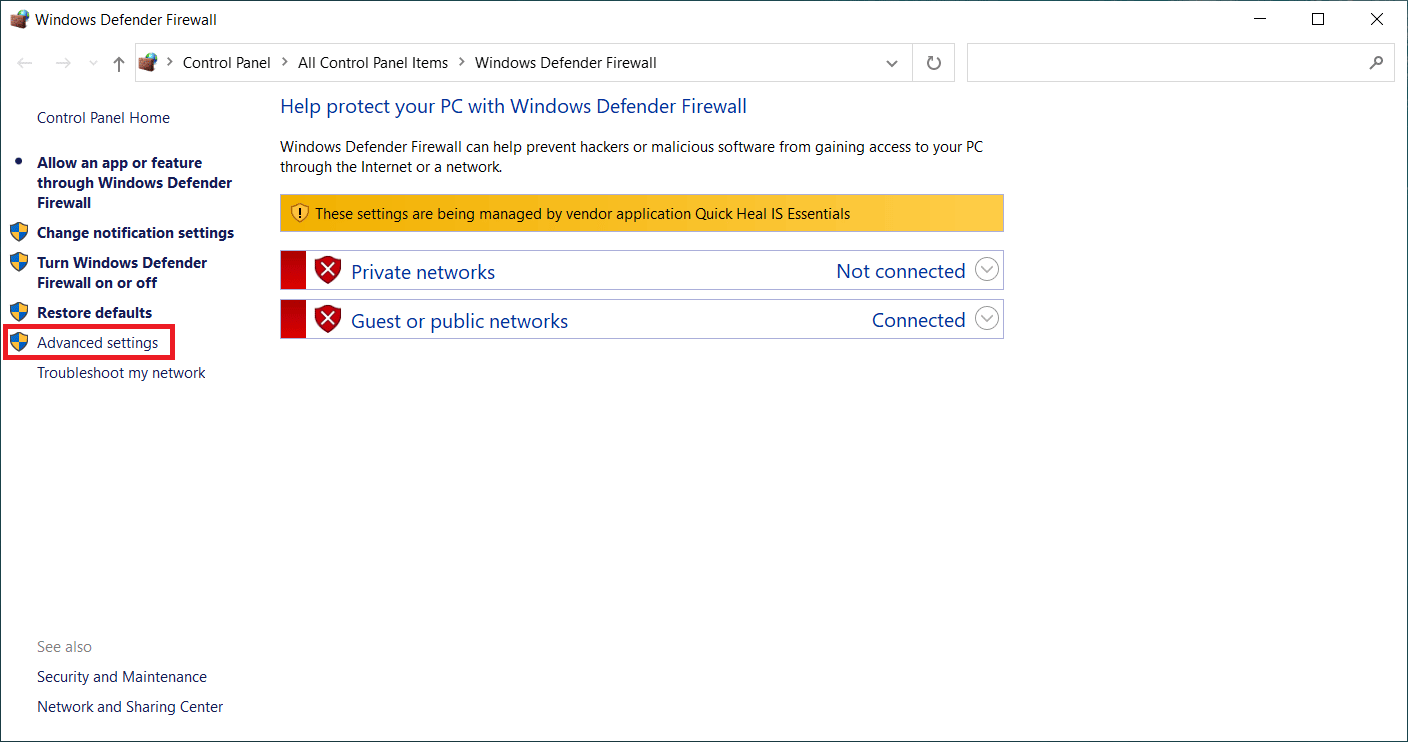Expand the address bar history dropdown
1408x742 pixels.
tap(892, 63)
